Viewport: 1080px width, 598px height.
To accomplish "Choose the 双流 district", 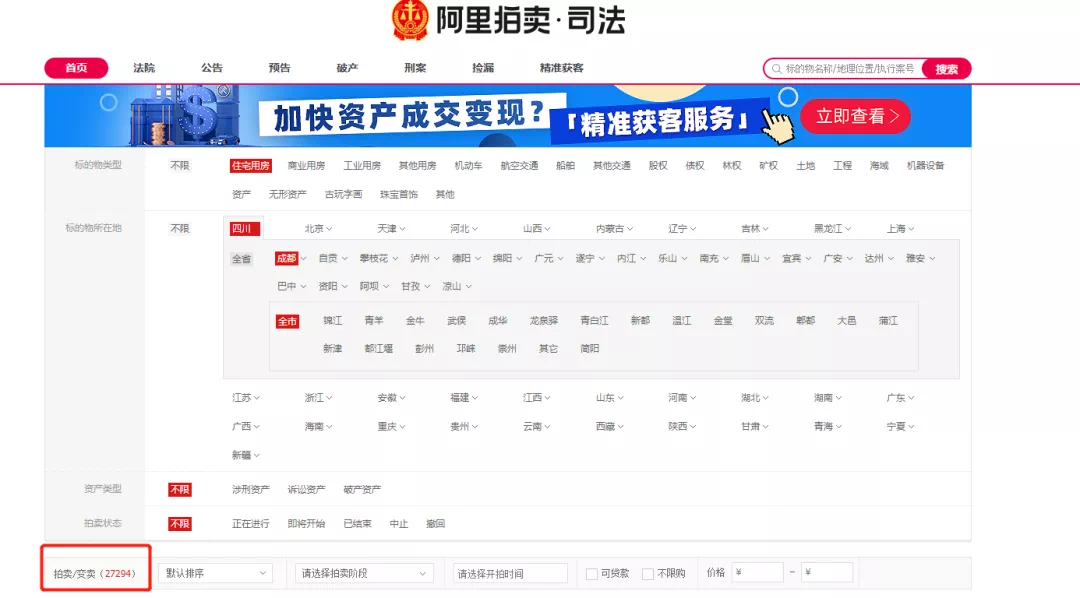I will tap(765, 321).
